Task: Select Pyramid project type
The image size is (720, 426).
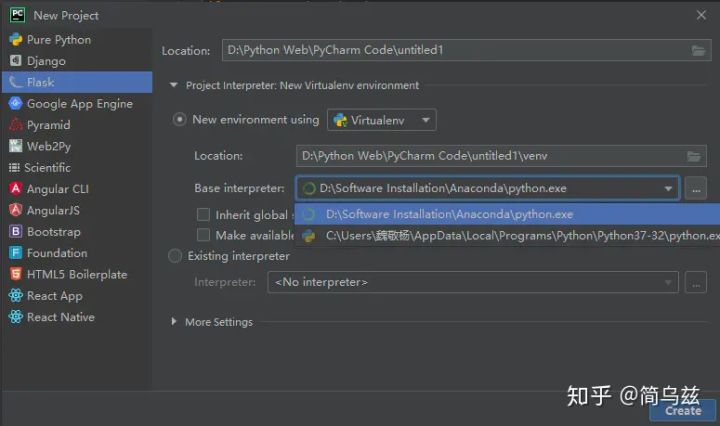Action: [77, 125]
